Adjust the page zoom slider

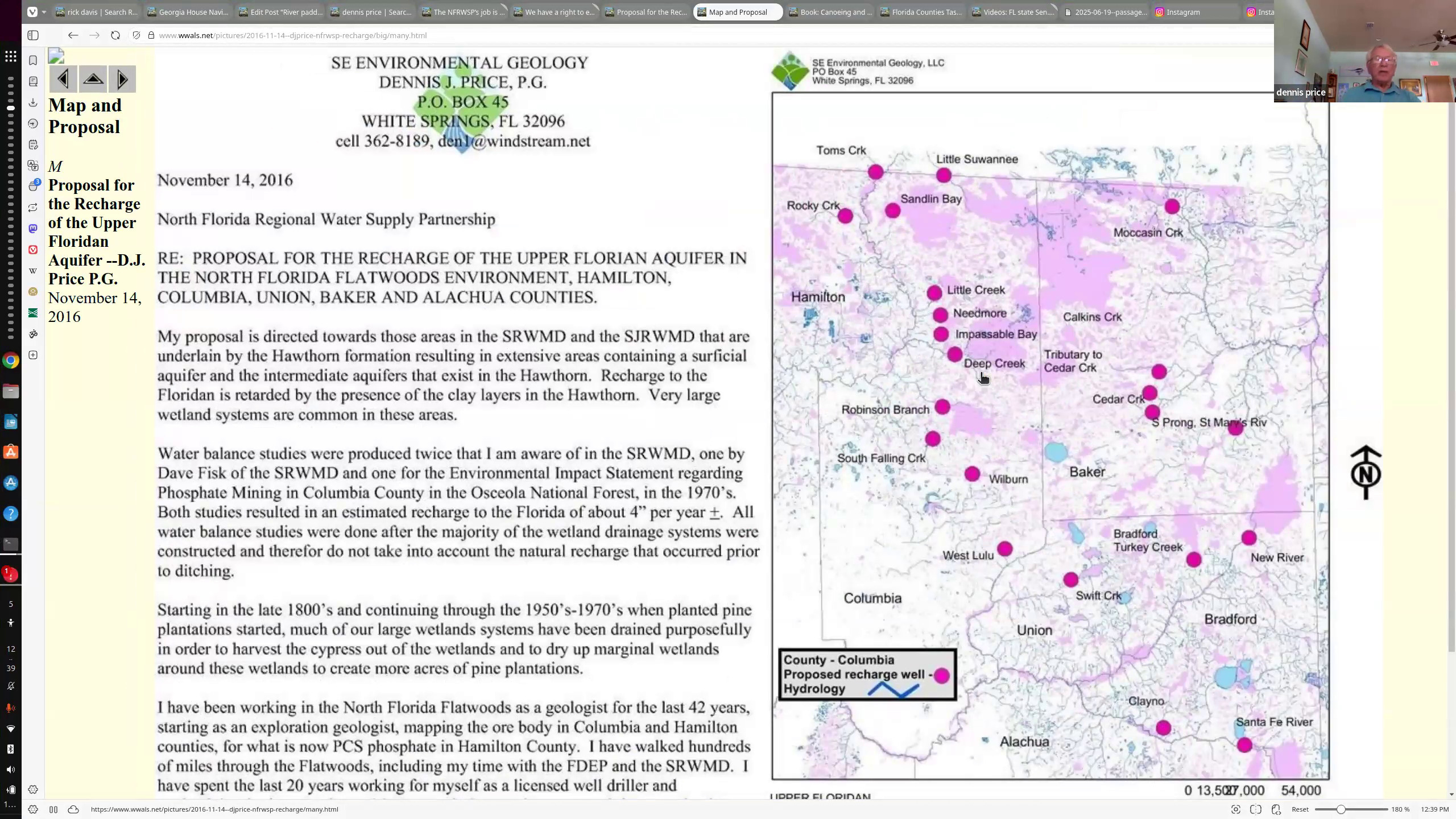[x=1351, y=809]
